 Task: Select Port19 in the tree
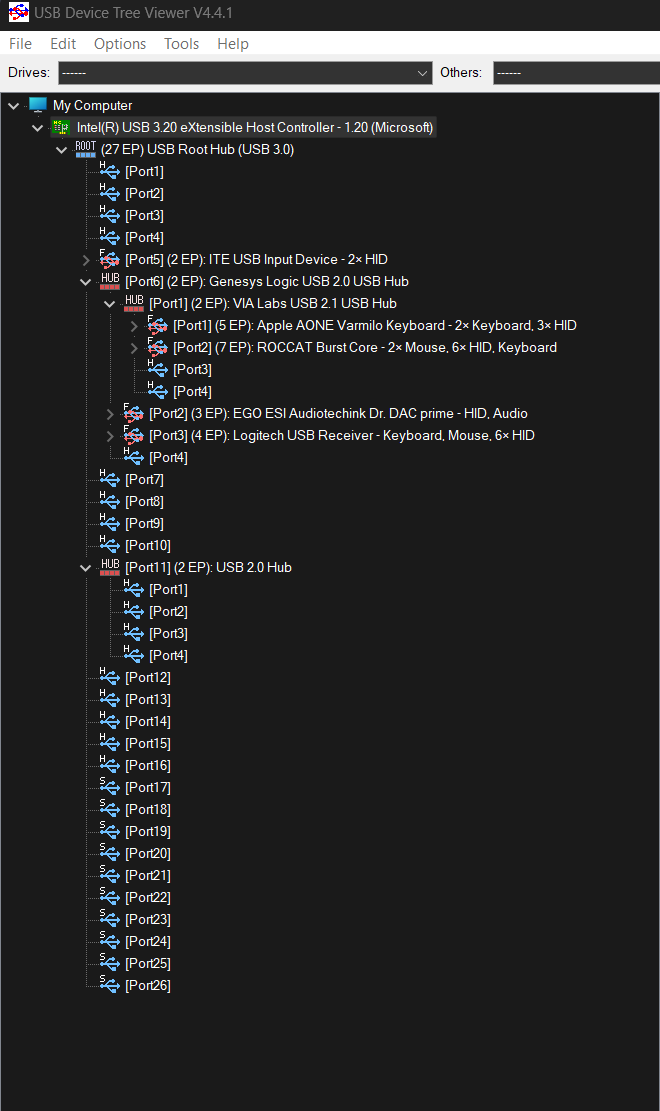tap(148, 831)
